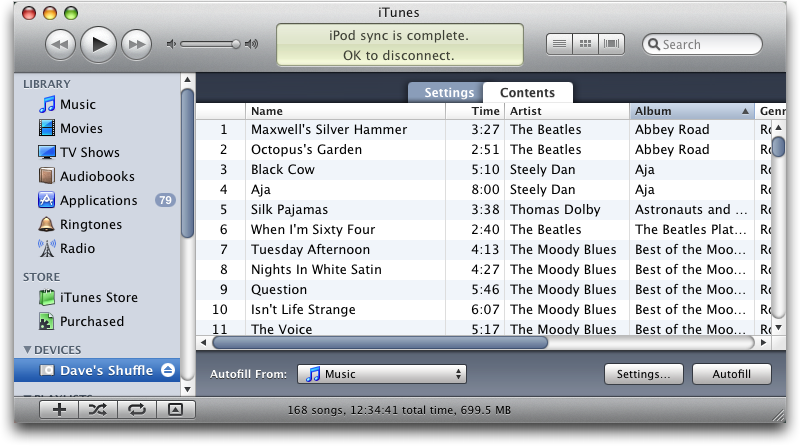Viewport: 800px width, 446px height.
Task: Select song When I'm Sixty Four
Action: [x=313, y=230]
